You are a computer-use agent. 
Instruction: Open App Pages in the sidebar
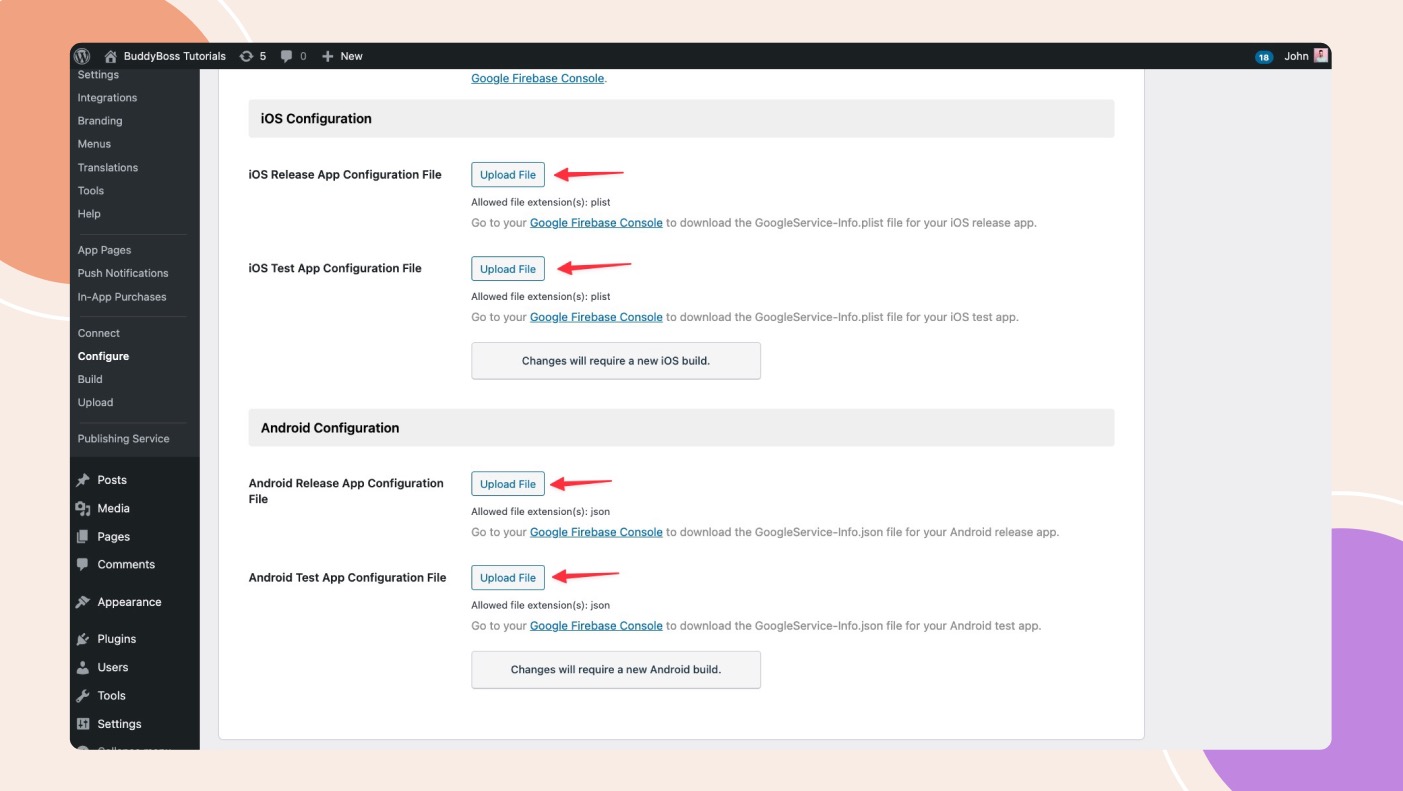point(104,250)
